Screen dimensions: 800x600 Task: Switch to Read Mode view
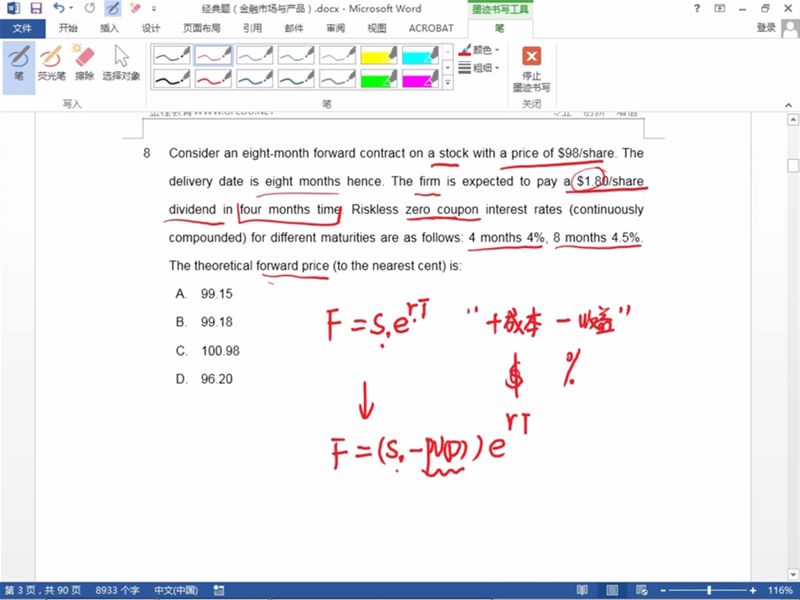(582, 590)
